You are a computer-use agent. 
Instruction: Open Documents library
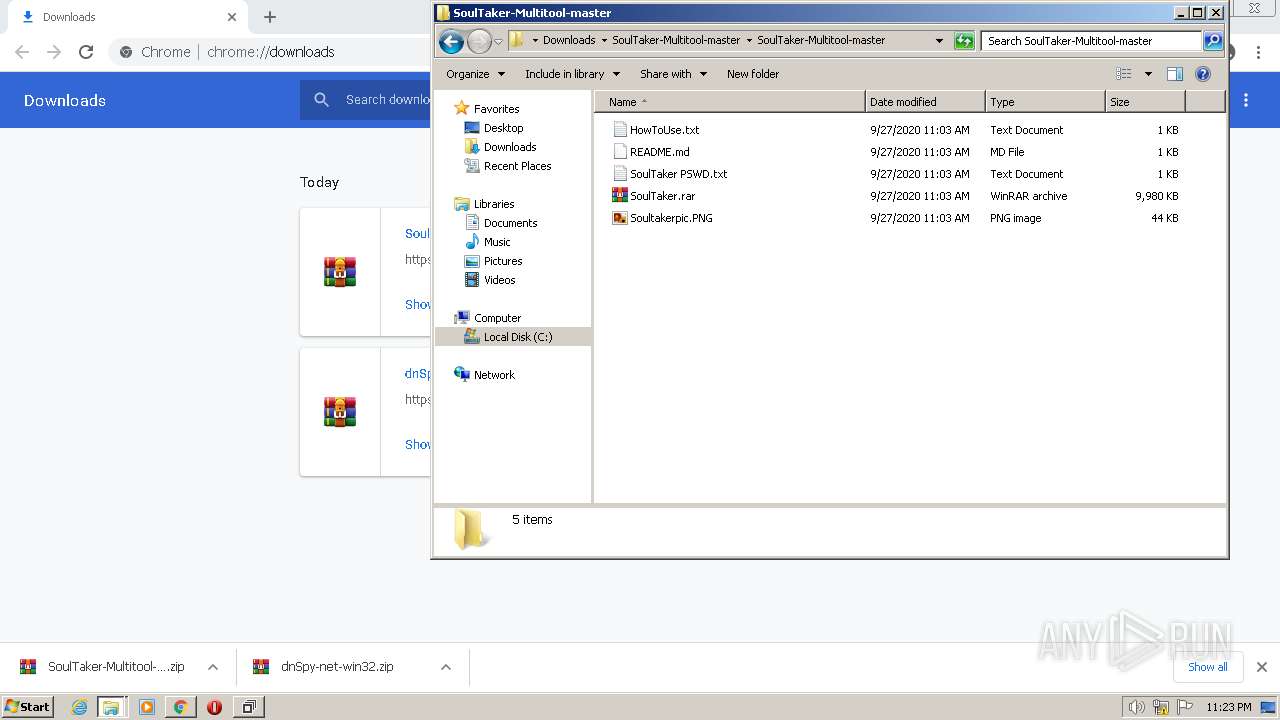510,223
